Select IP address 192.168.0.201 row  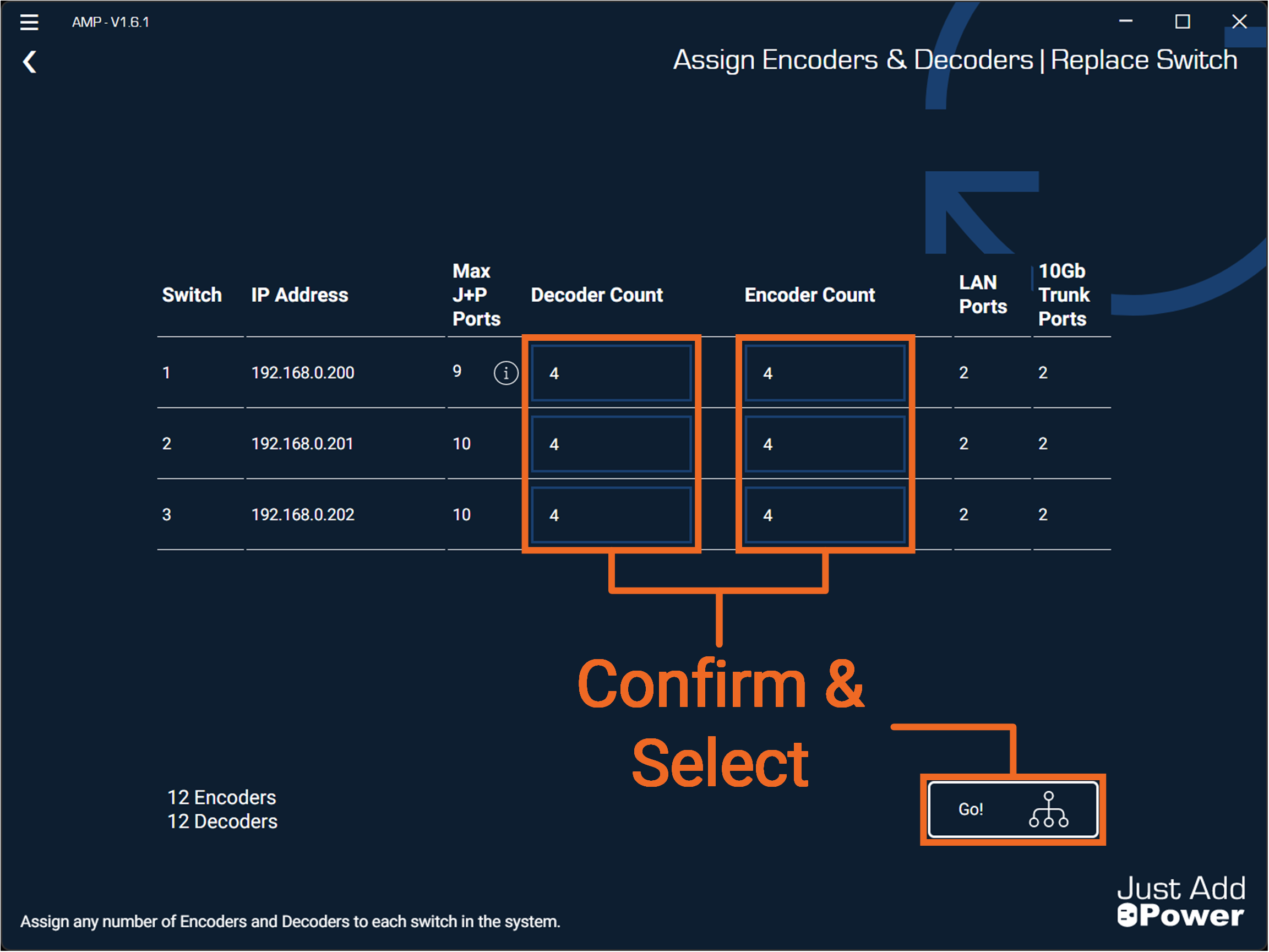302,444
